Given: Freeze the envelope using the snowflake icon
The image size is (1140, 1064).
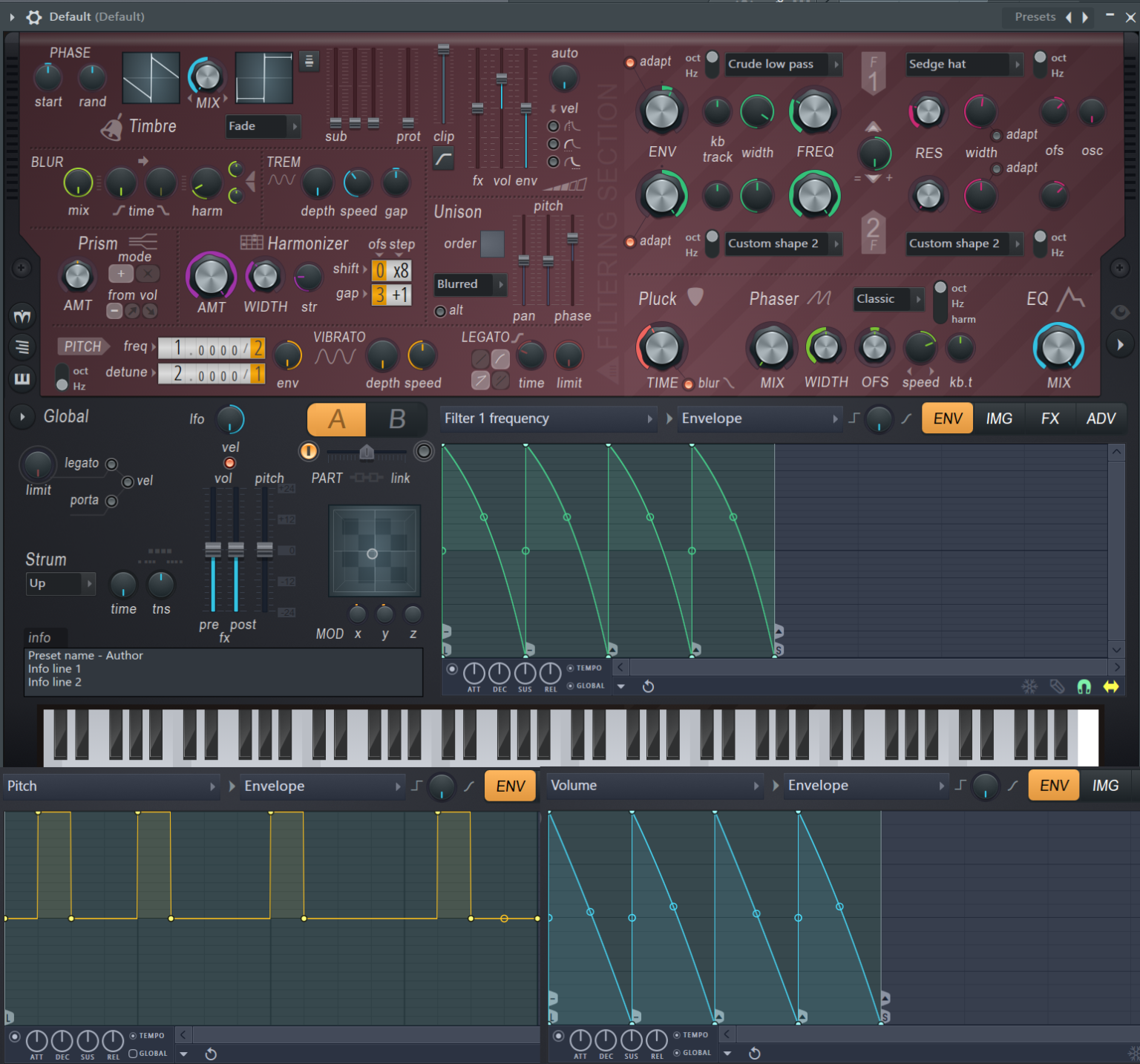Looking at the screenshot, I should [1029, 687].
